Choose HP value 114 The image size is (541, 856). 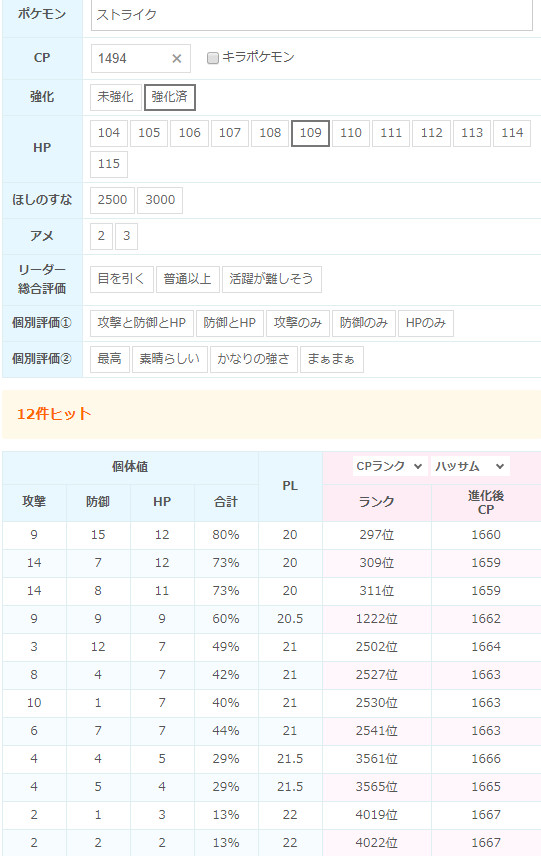[513, 133]
